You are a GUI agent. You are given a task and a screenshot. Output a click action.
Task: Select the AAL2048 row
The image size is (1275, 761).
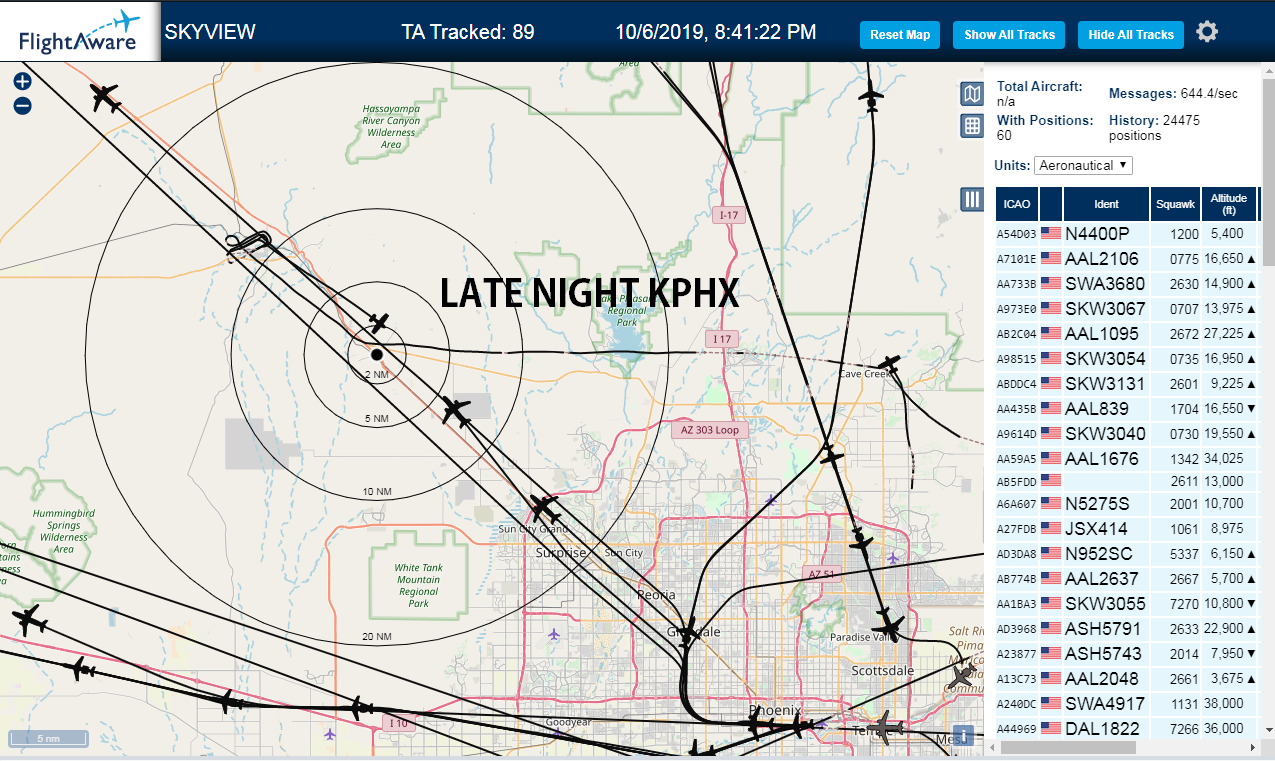tap(1127, 679)
